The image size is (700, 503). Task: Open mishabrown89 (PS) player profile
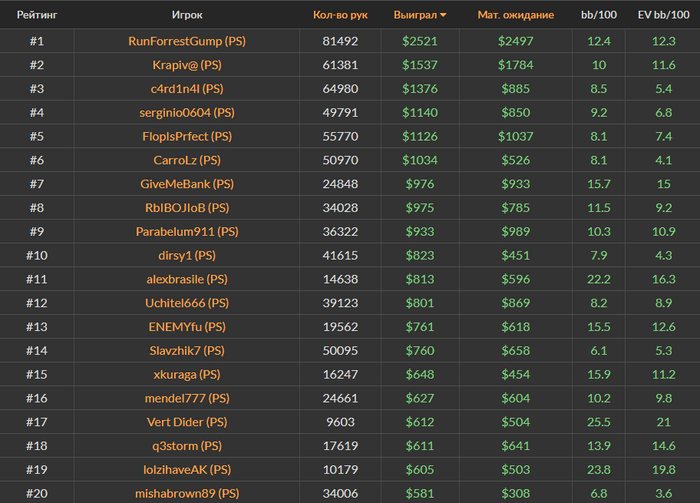[x=187, y=494]
